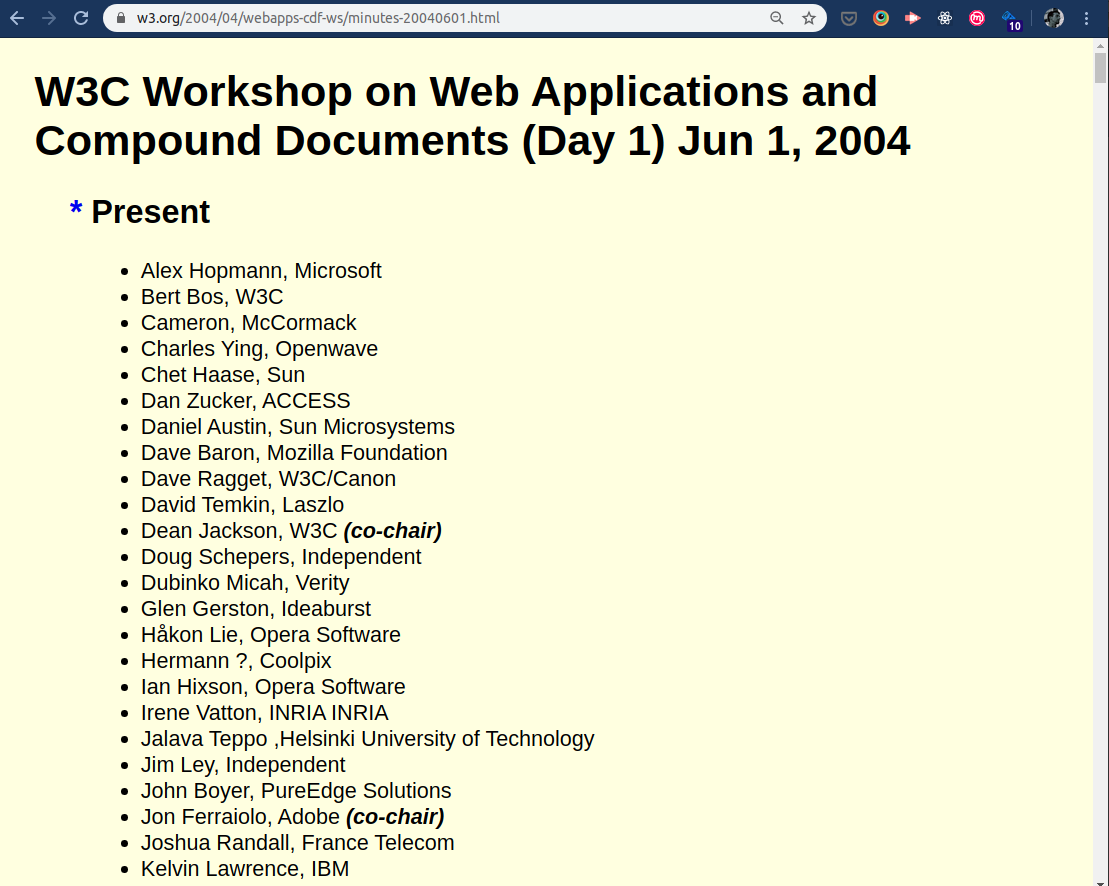
Task: Select 'Glen Gerston, Ideaburst' entry
Action: click(x=256, y=609)
